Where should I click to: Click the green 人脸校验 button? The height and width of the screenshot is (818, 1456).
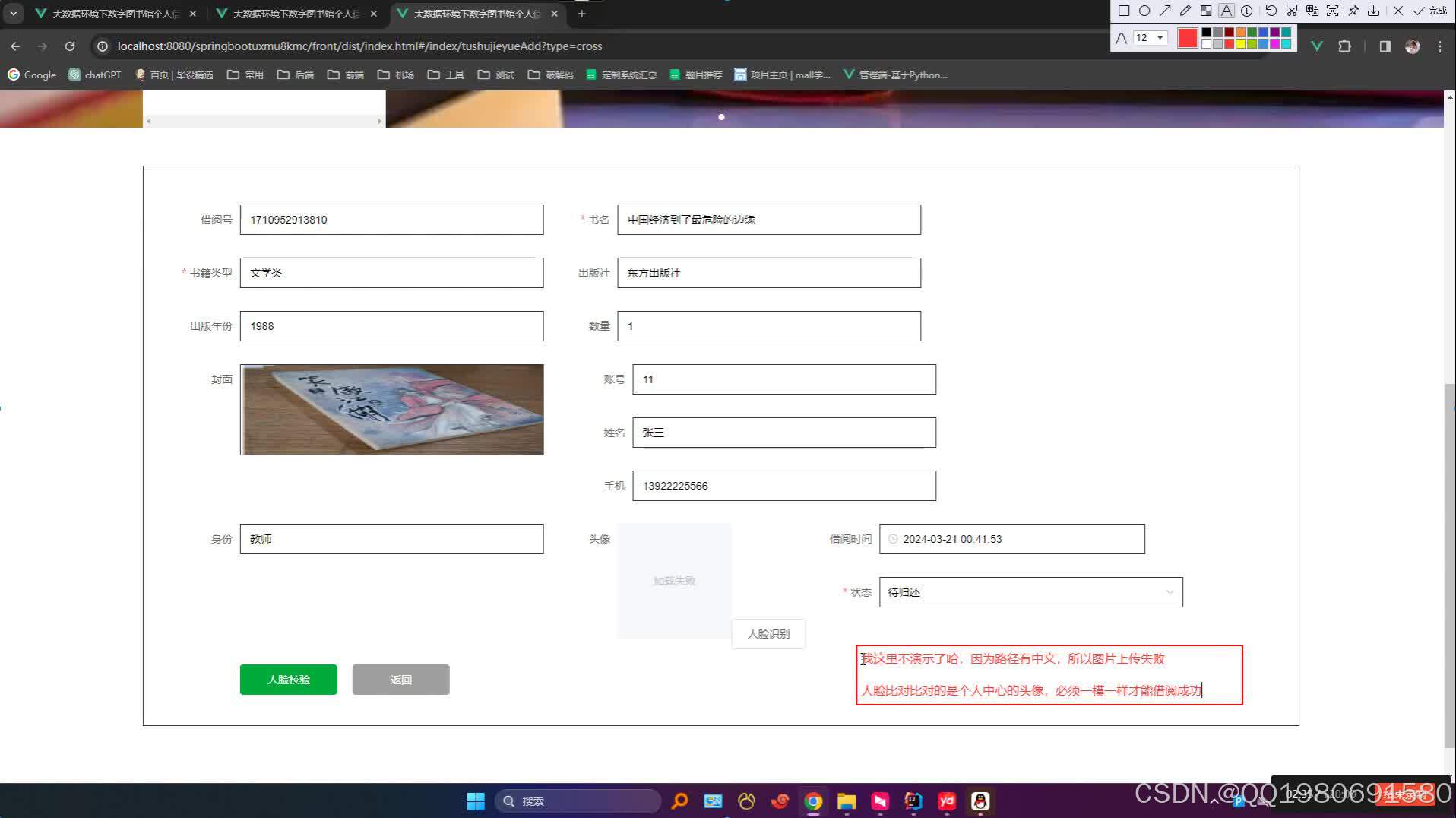pyautogui.click(x=288, y=679)
